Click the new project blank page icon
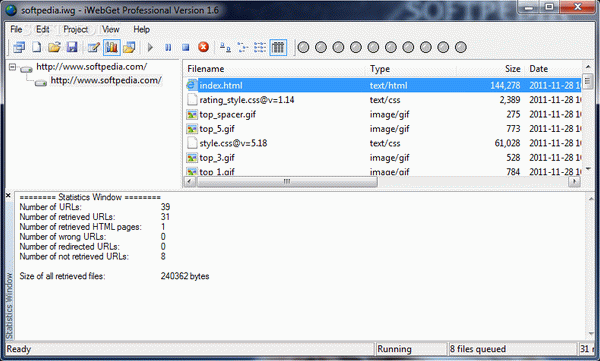This screenshot has width=600, height=361. tap(36, 47)
